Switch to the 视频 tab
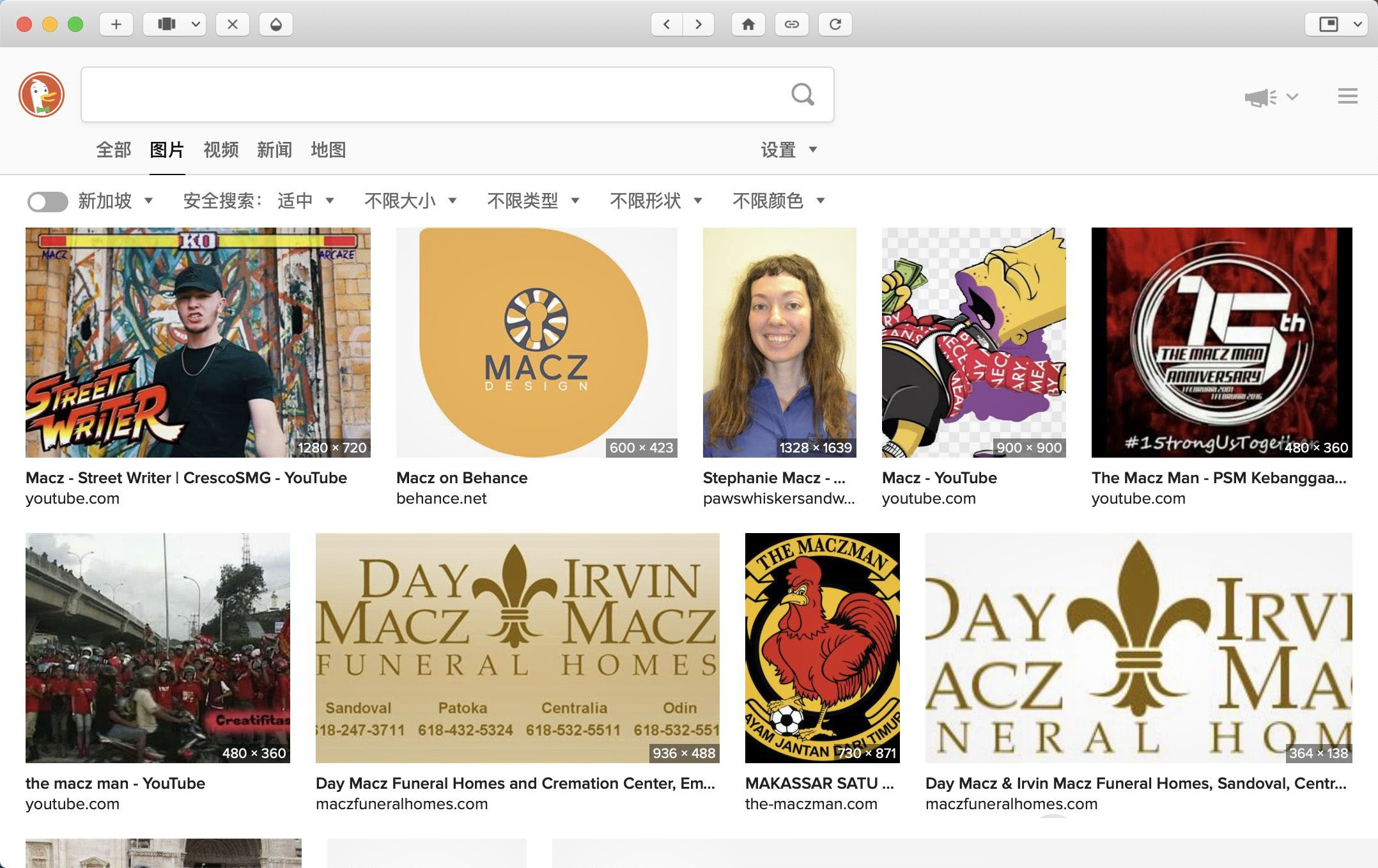1378x868 pixels. click(221, 150)
